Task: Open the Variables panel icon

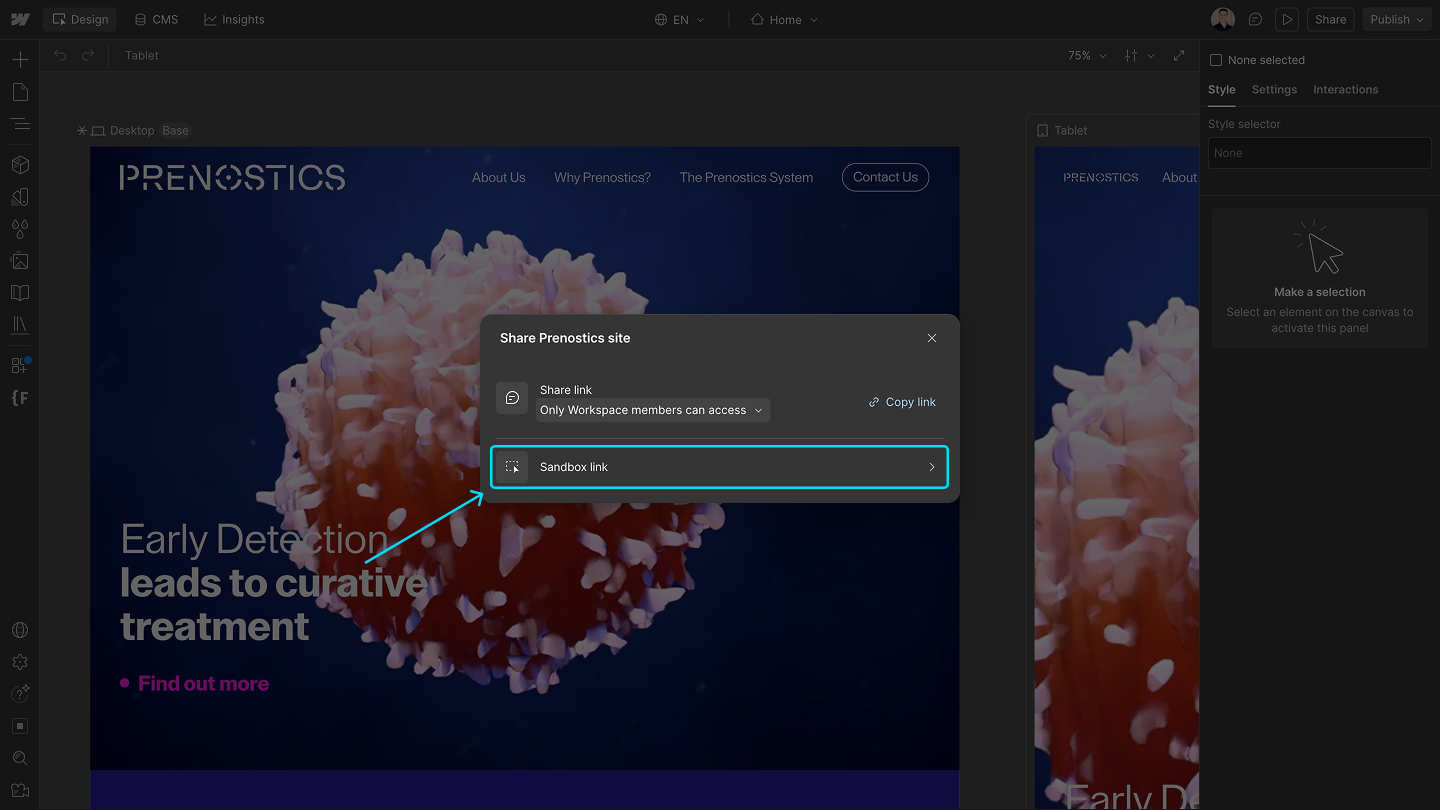Action: (x=20, y=197)
